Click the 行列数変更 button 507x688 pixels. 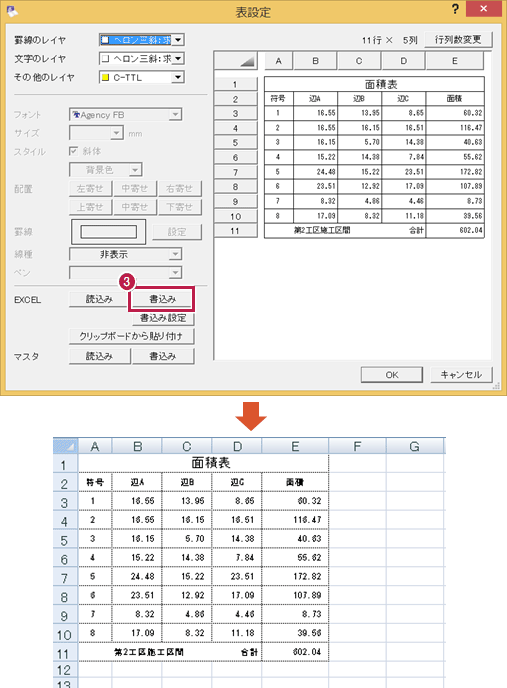(x=458, y=39)
